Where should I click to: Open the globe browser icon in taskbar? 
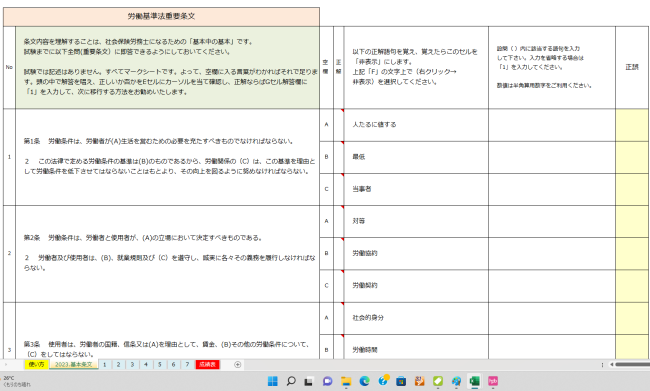pos(456,381)
